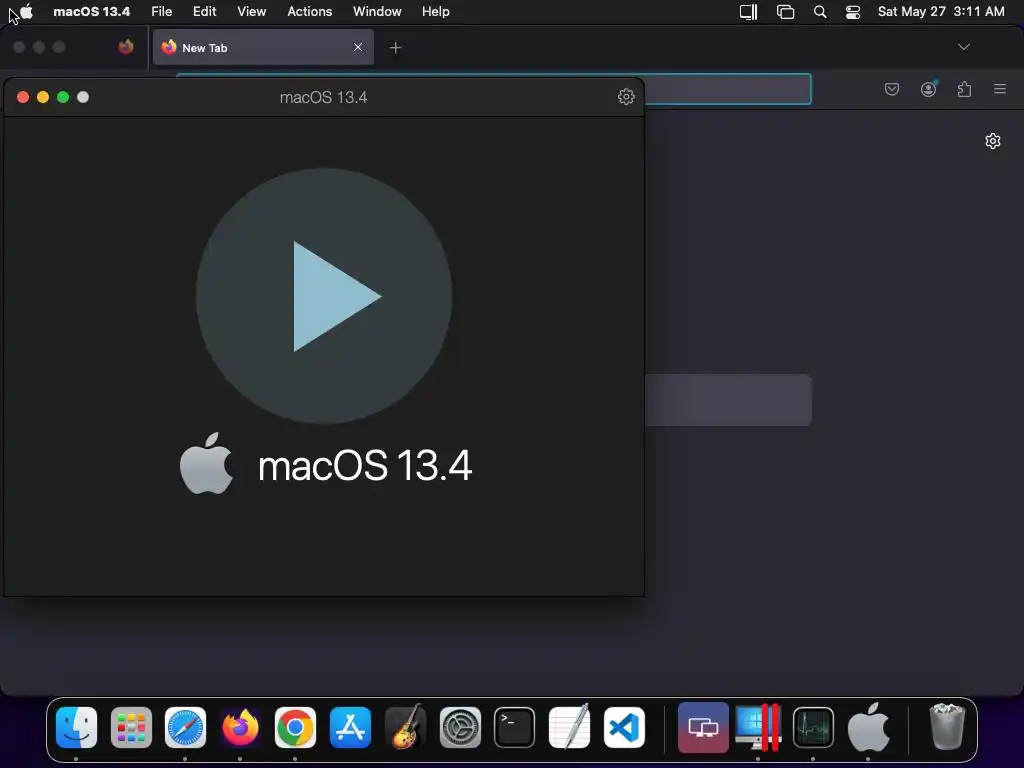Image resolution: width=1024 pixels, height=768 pixels.
Task: Open the Firefox extensions puzzle icon
Action: pyautogui.click(x=964, y=89)
